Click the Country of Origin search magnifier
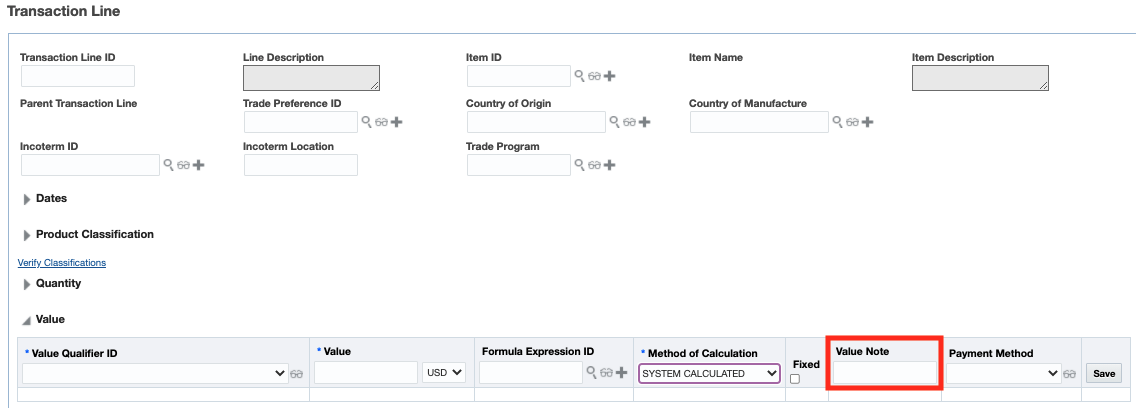 (x=615, y=122)
